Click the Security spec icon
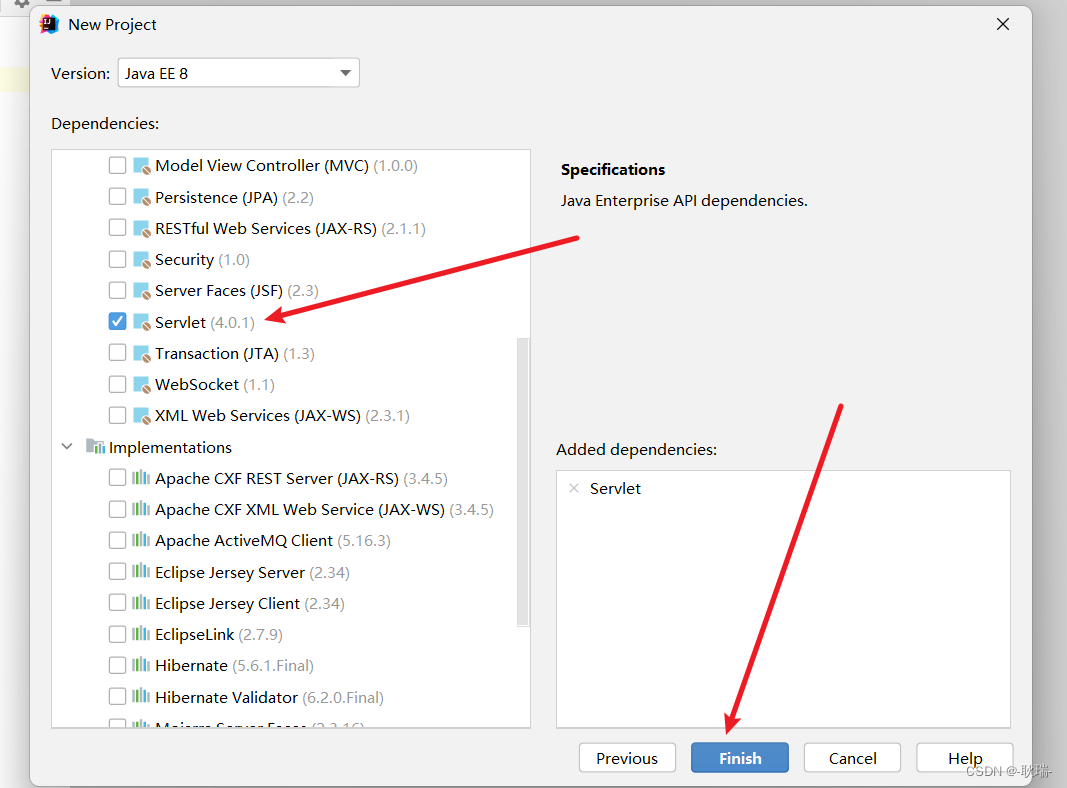Image resolution: width=1067 pixels, height=788 pixels. coord(142,260)
